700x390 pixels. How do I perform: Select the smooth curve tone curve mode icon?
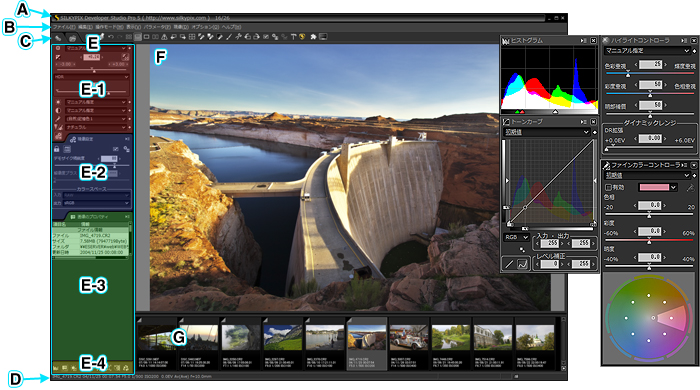point(522,264)
